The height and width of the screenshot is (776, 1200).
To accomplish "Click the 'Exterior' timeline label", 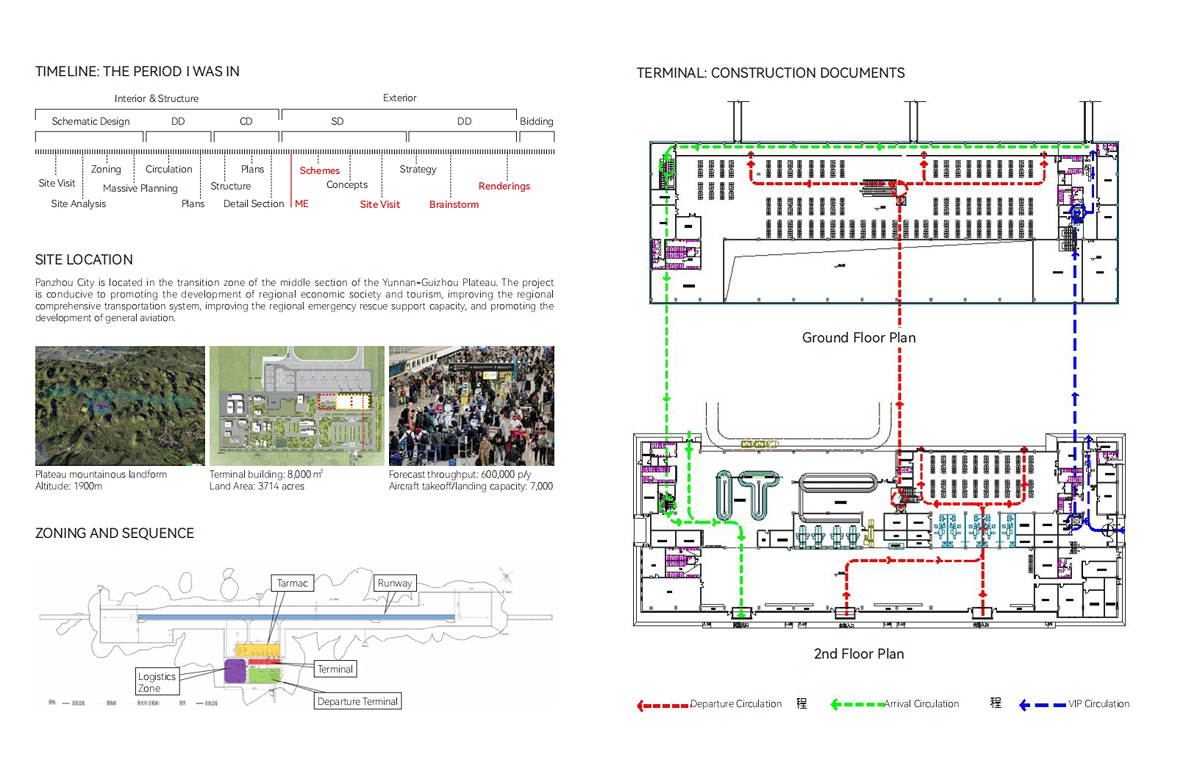I will (x=400, y=98).
